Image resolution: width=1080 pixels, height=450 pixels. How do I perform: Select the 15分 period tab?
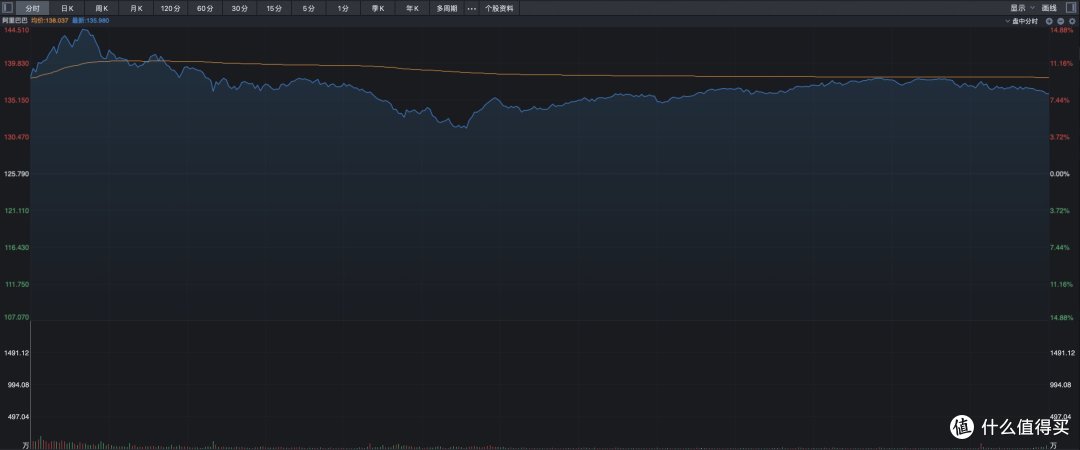point(274,8)
